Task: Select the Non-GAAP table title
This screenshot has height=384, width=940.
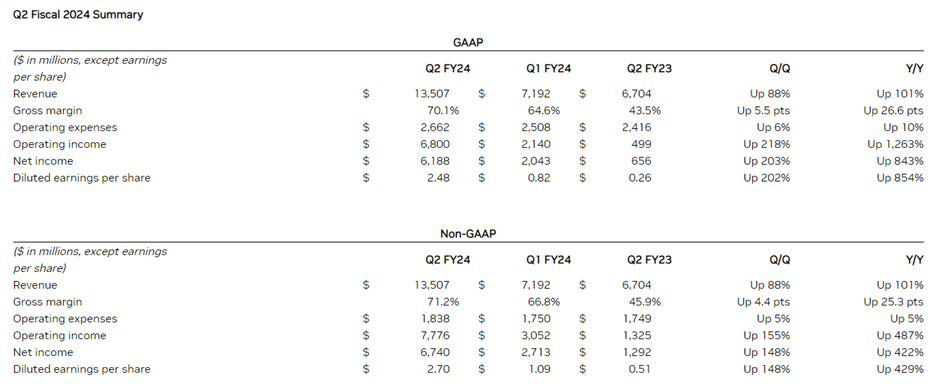Action: coord(468,234)
